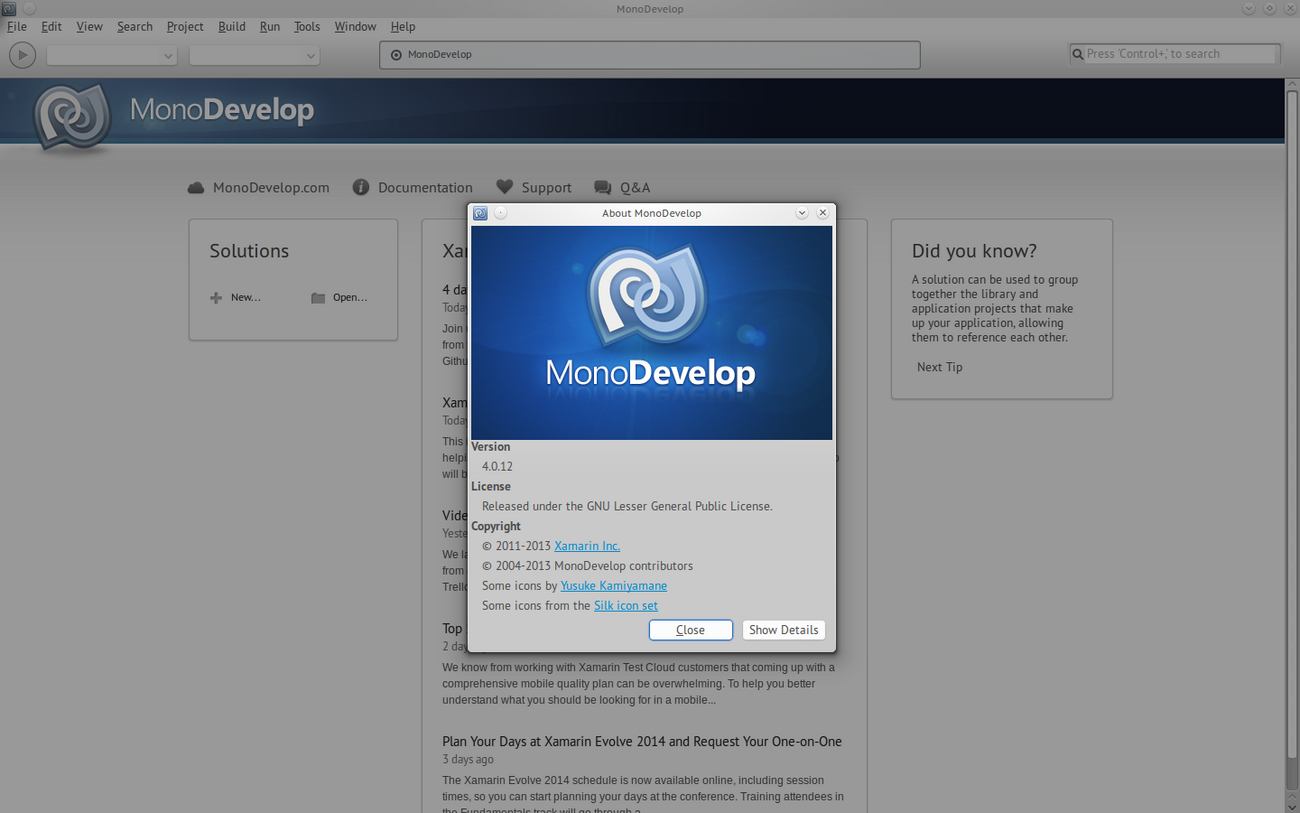Click the MonoDevelop logo in header banner
This screenshot has width=1300, height=813.
pyautogui.click(x=72, y=118)
